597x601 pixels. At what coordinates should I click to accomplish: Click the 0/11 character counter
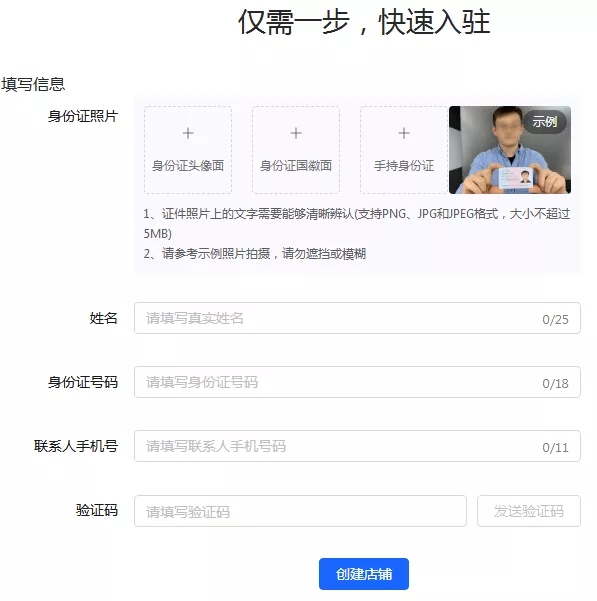555,447
